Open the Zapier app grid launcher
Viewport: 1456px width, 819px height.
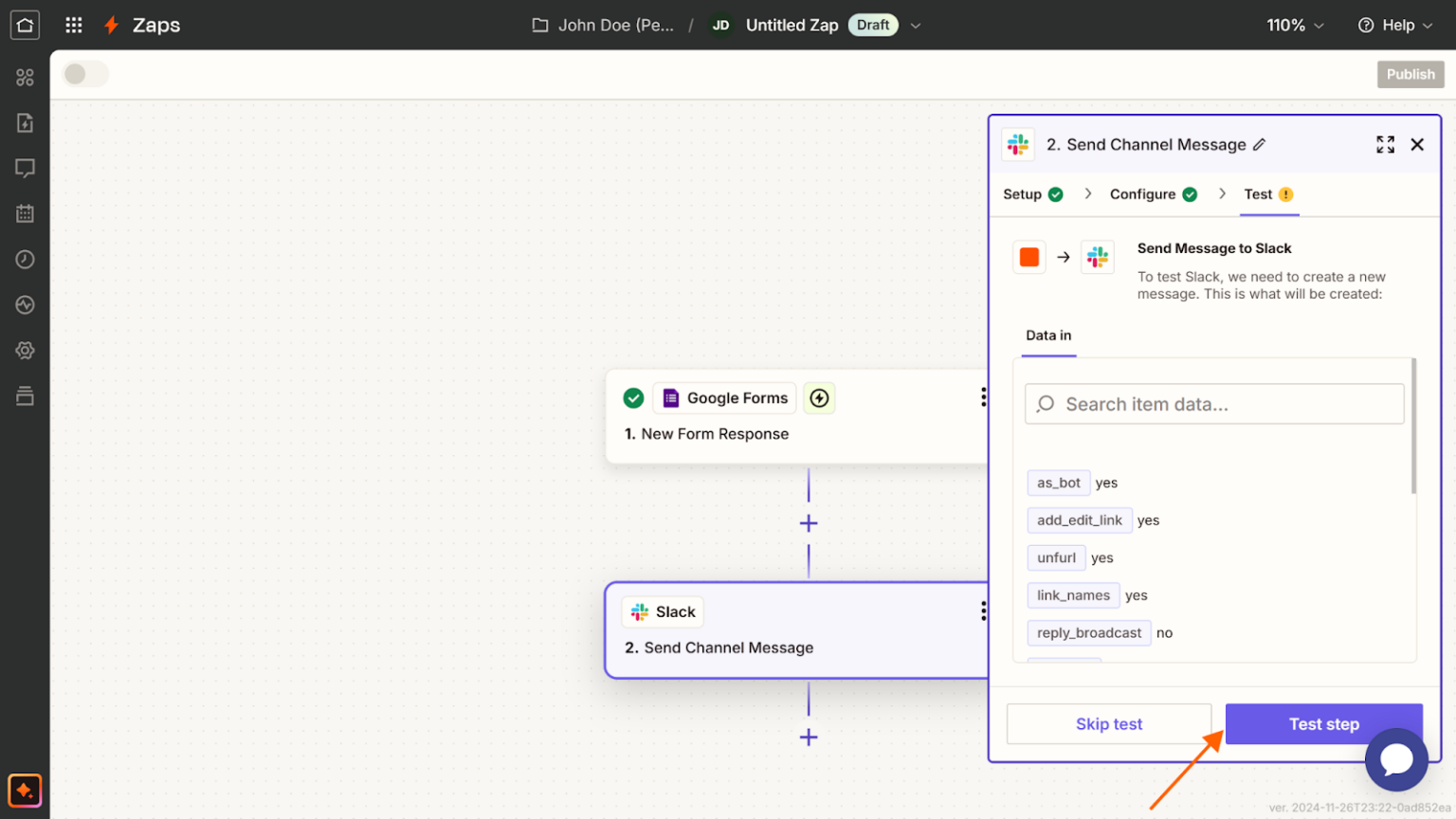[73, 25]
